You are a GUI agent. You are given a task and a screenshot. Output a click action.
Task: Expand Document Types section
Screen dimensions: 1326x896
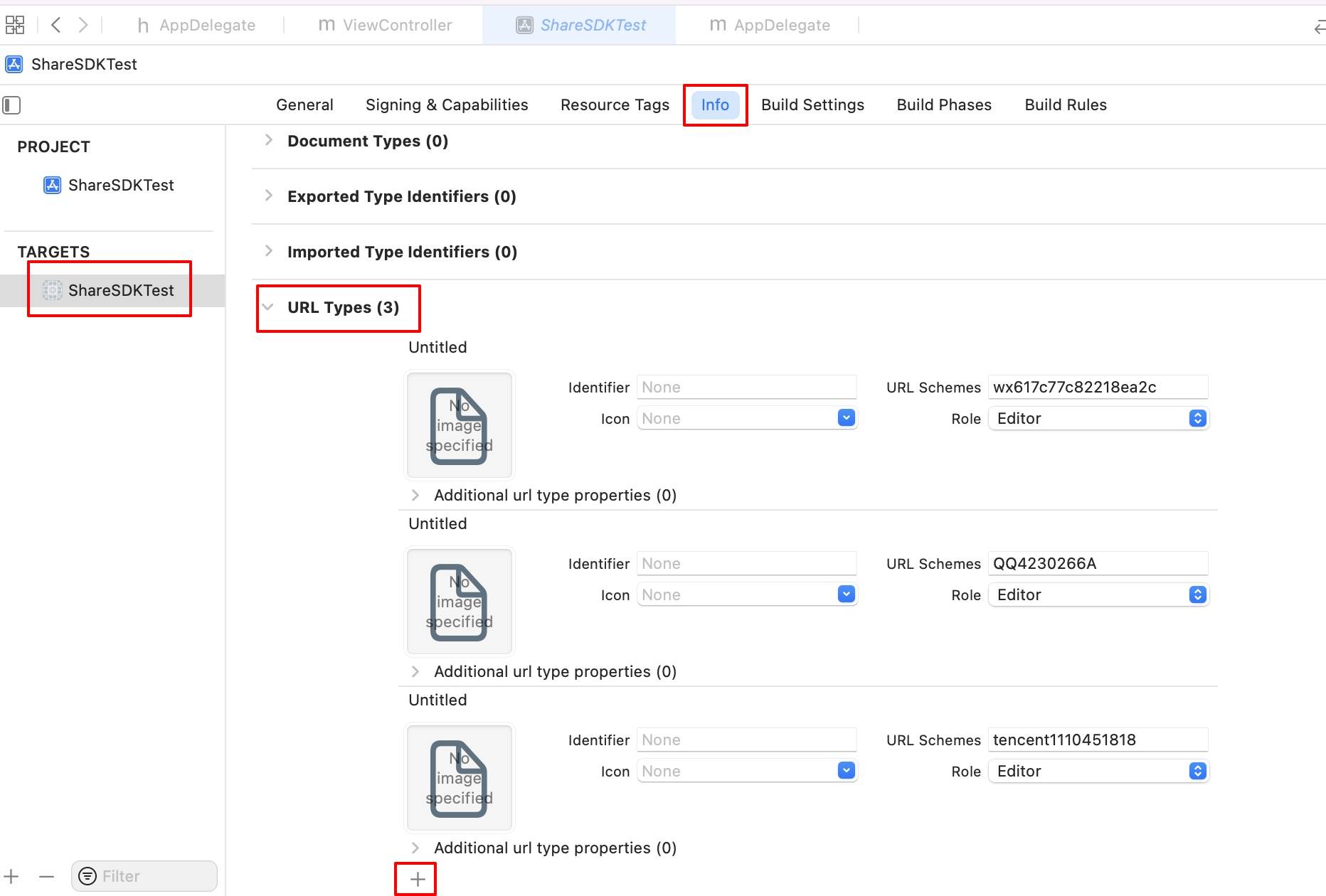tap(268, 140)
